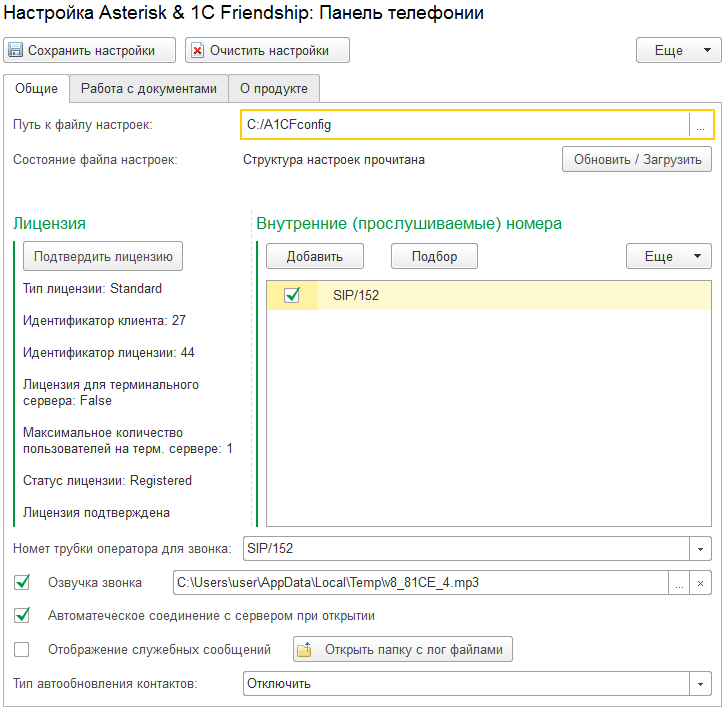Open the Работа с документами tab
The image size is (726, 712).
tap(149, 88)
